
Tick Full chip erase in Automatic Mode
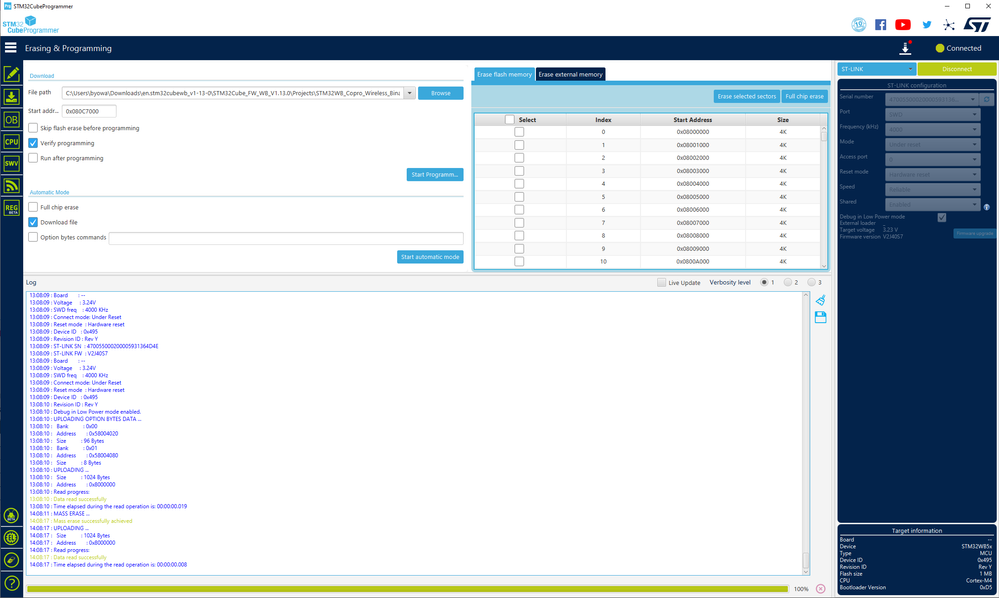coord(33,207)
